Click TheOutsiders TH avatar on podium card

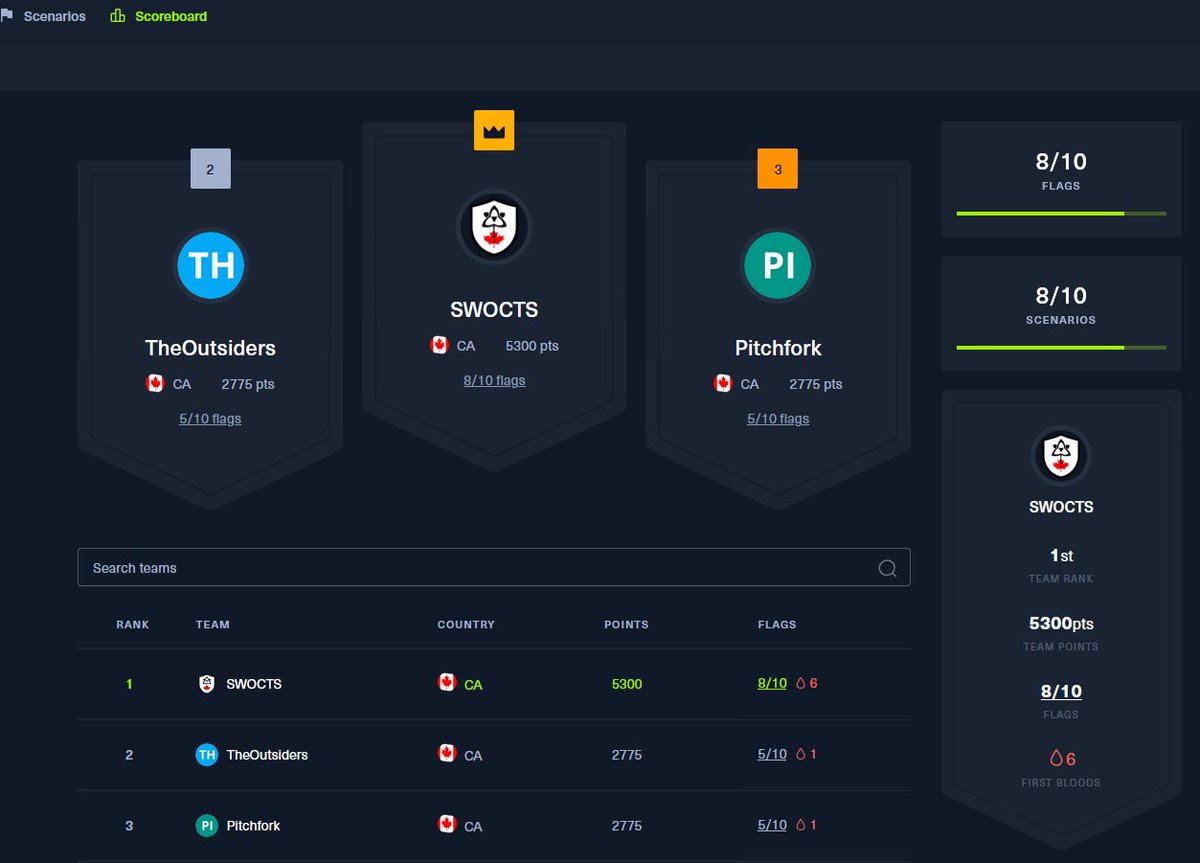click(x=210, y=266)
